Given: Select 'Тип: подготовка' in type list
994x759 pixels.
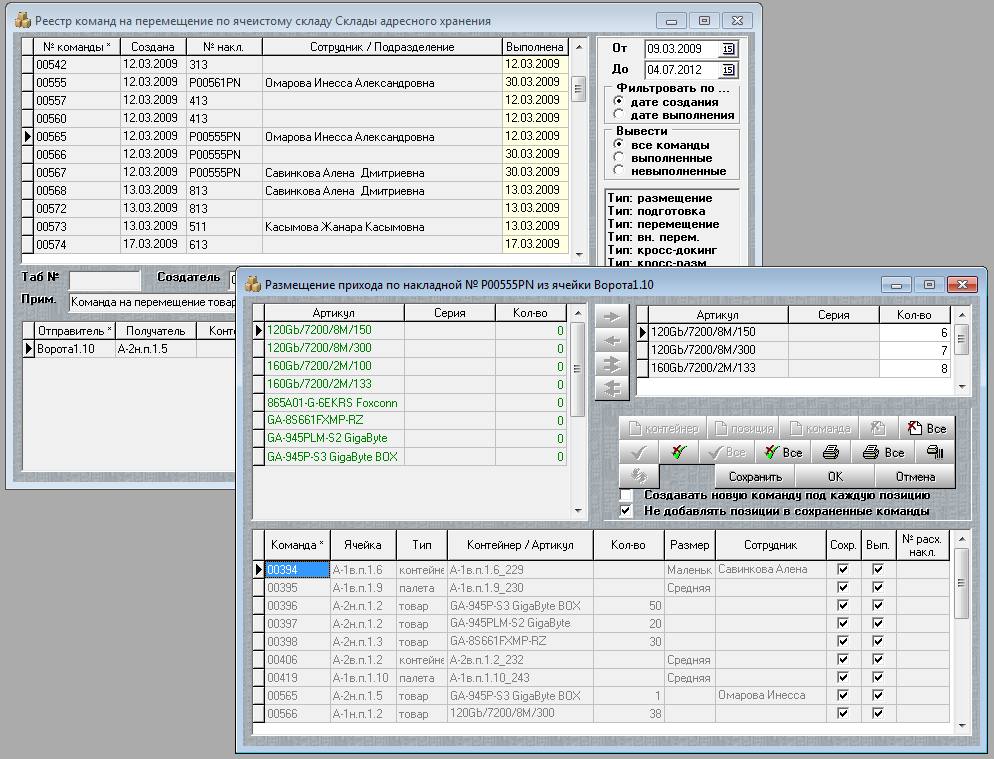Looking at the screenshot, I should click(656, 211).
